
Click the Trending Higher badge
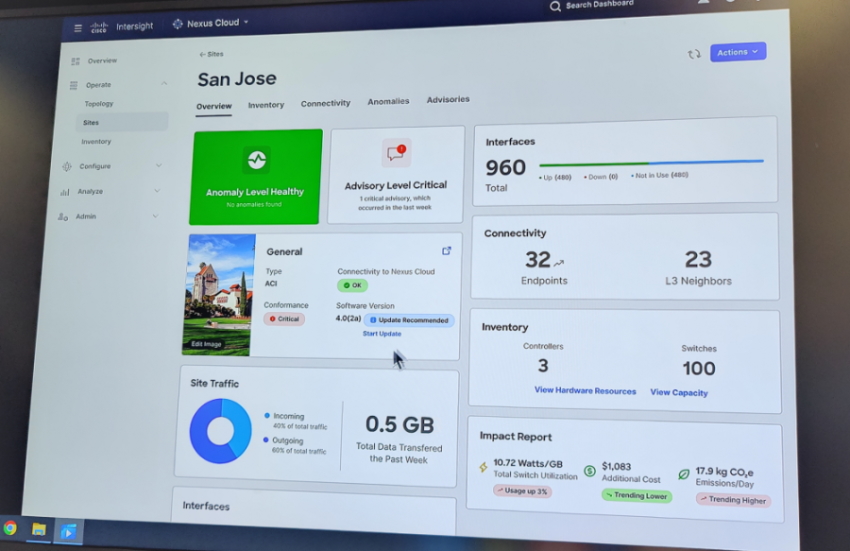click(x=733, y=499)
